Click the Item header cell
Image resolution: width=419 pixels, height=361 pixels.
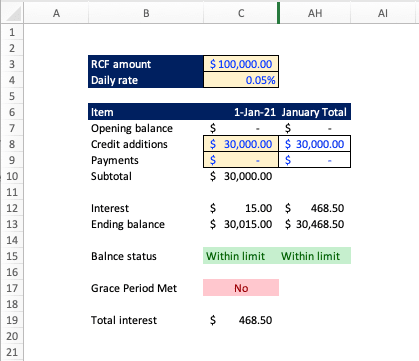pos(146,112)
